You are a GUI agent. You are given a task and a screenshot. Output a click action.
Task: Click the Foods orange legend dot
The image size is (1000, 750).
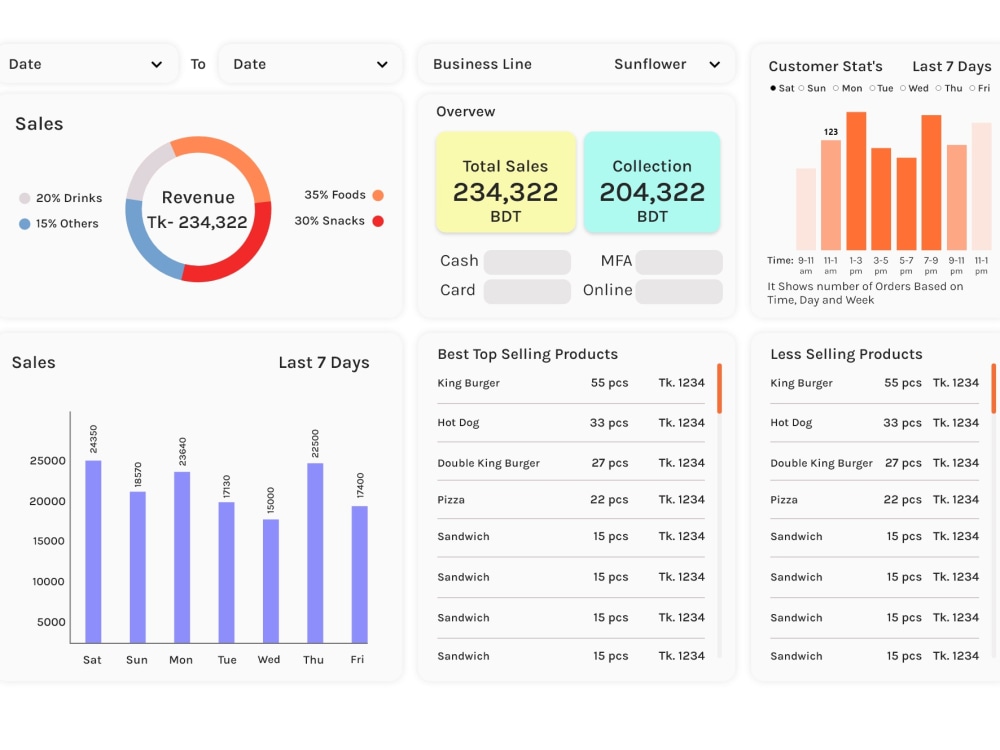tap(378, 195)
